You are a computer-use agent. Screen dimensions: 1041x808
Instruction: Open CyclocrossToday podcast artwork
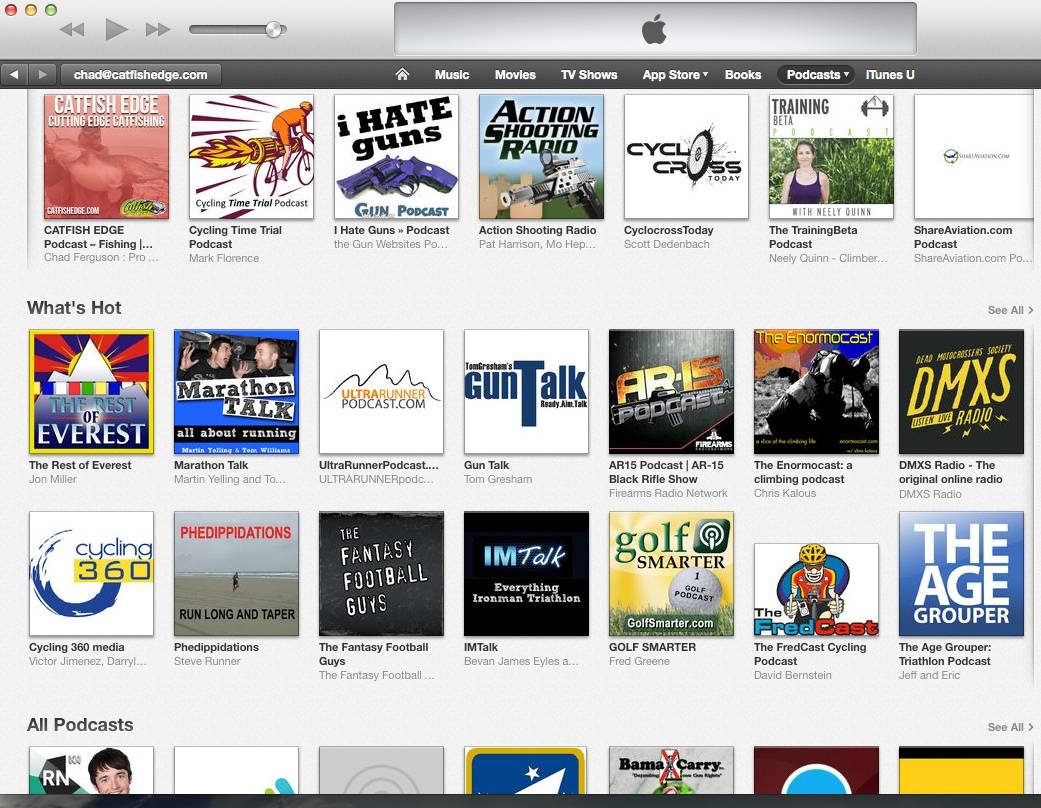point(686,157)
